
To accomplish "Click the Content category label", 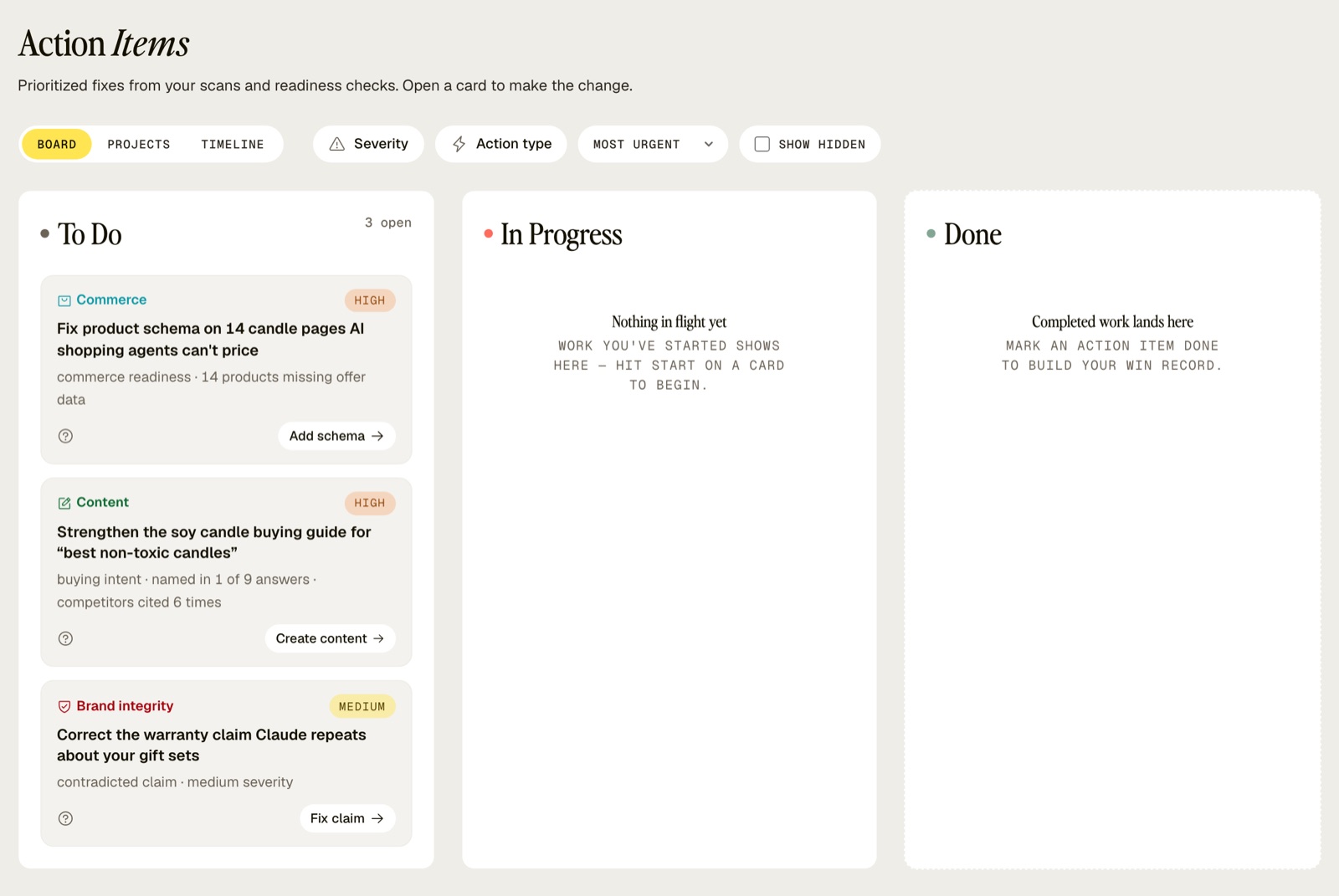I will [x=102, y=502].
